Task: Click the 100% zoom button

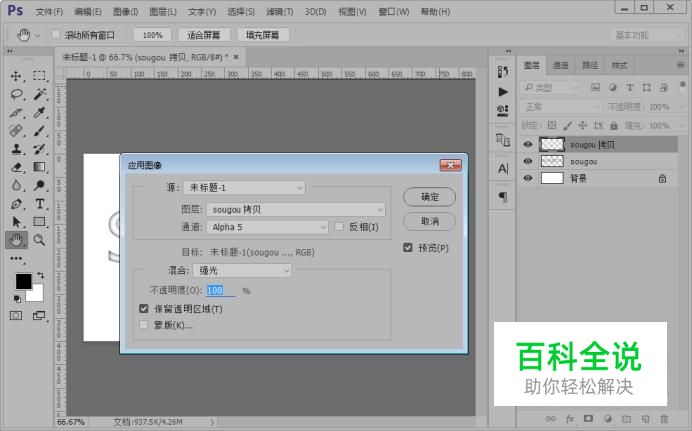Action: pyautogui.click(x=152, y=35)
